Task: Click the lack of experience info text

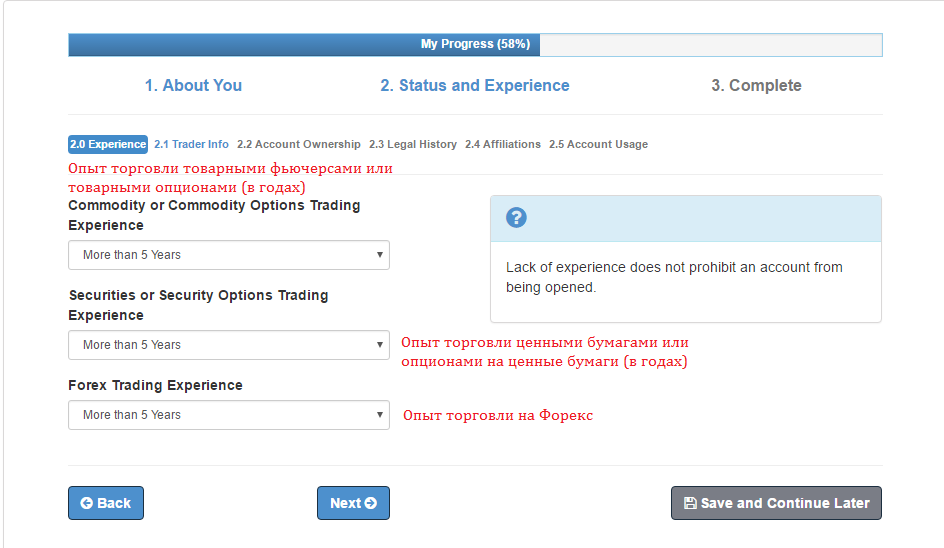Action: tap(674, 277)
